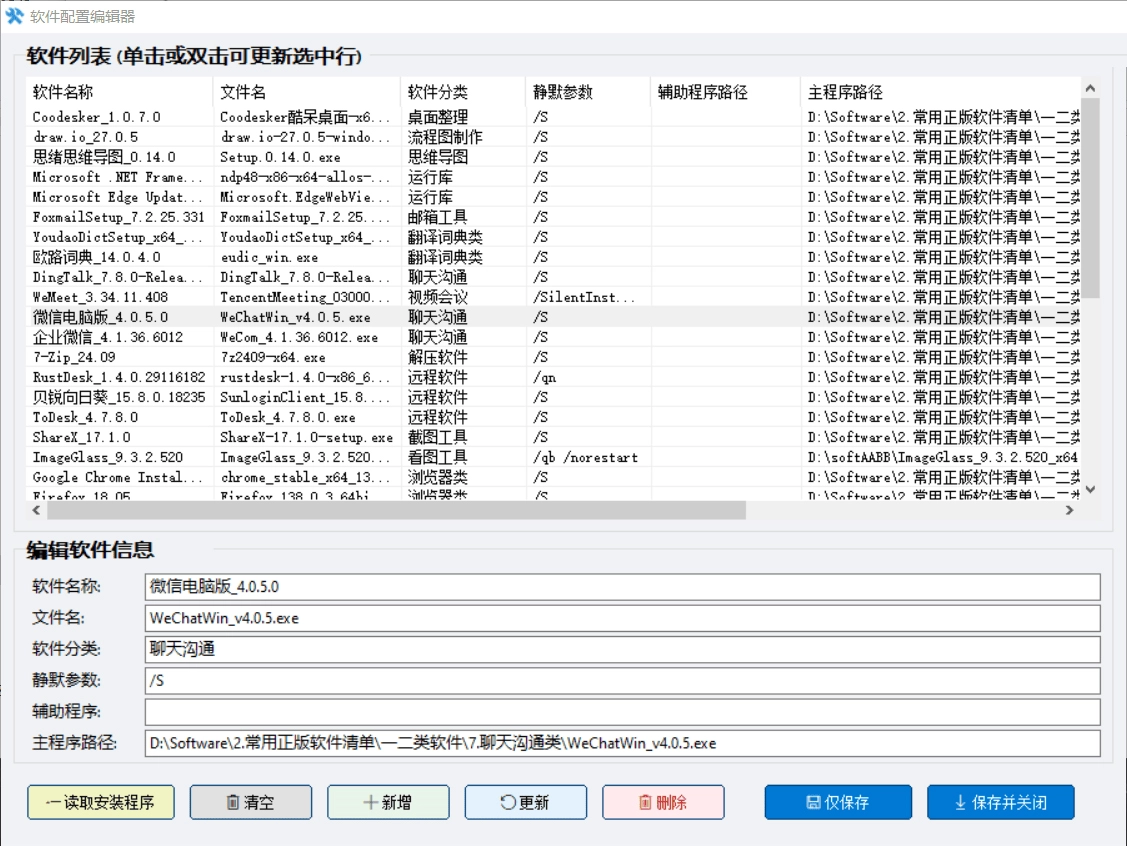Add a new entry with 新增
Image resolution: width=1127 pixels, height=846 pixels.
tap(388, 802)
